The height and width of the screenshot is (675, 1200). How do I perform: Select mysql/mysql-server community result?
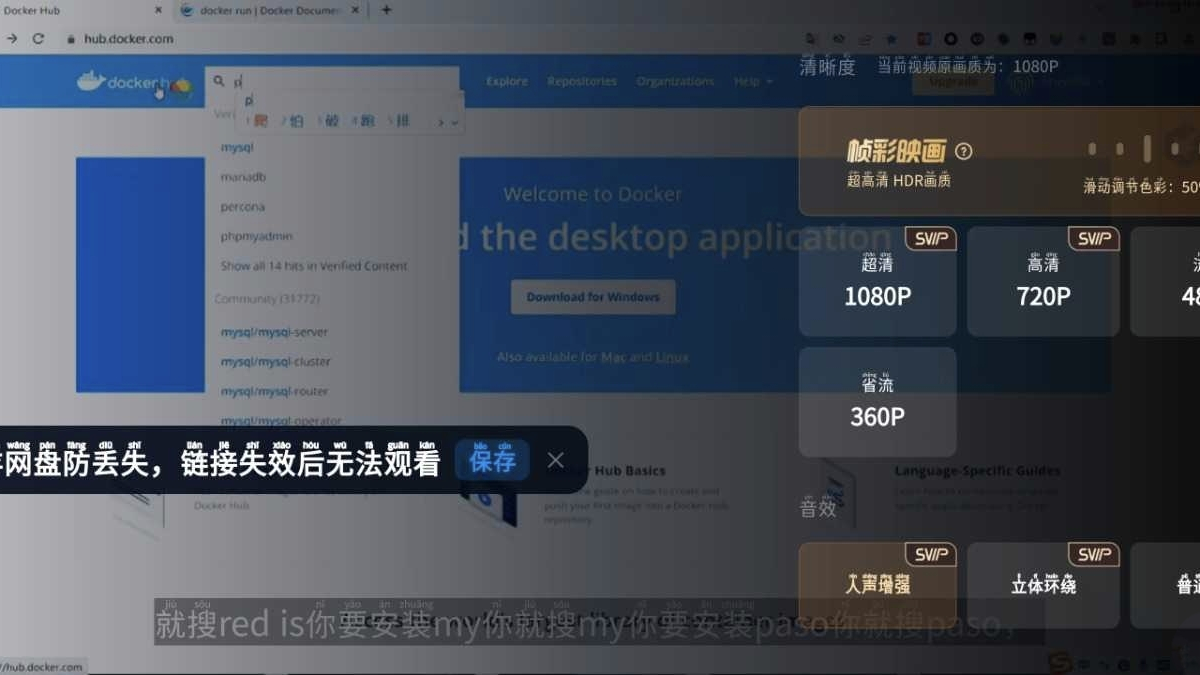coord(274,332)
